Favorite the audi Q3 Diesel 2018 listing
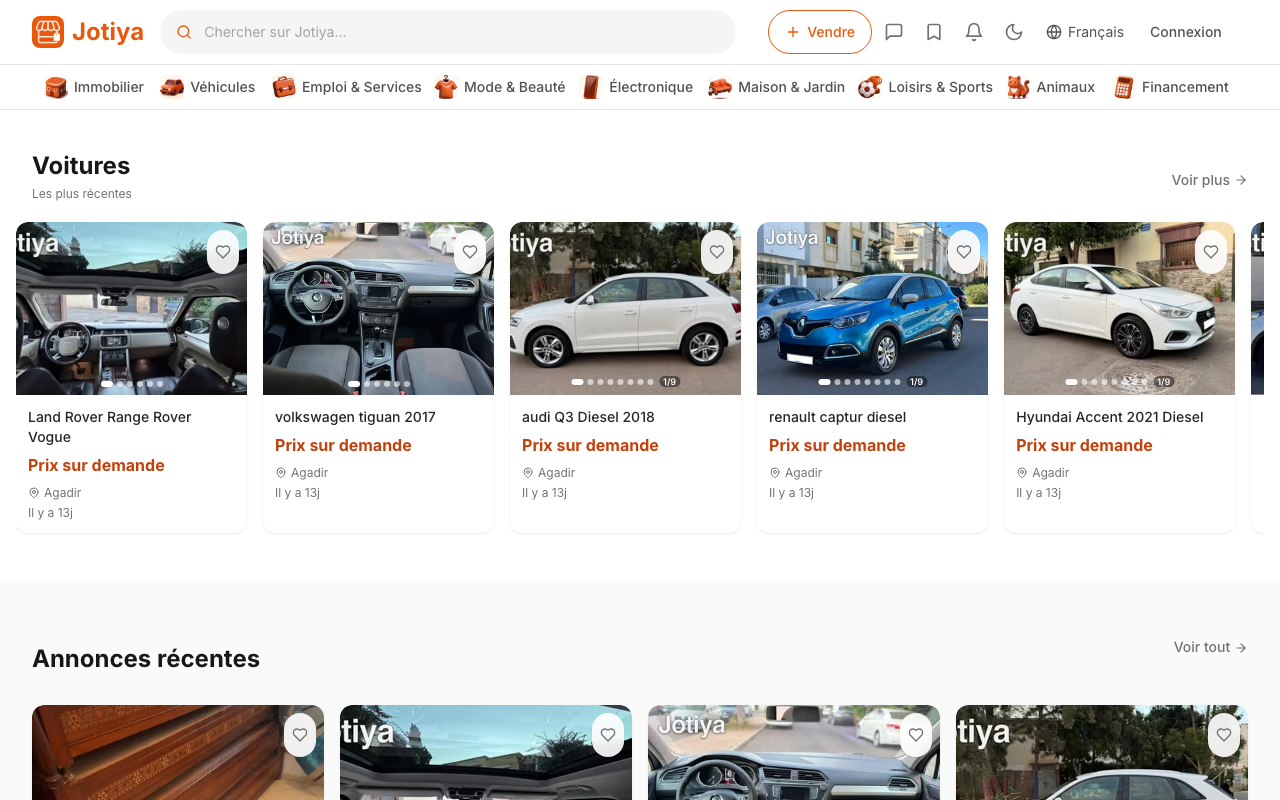Viewport: 1280px width, 800px height. click(x=717, y=252)
